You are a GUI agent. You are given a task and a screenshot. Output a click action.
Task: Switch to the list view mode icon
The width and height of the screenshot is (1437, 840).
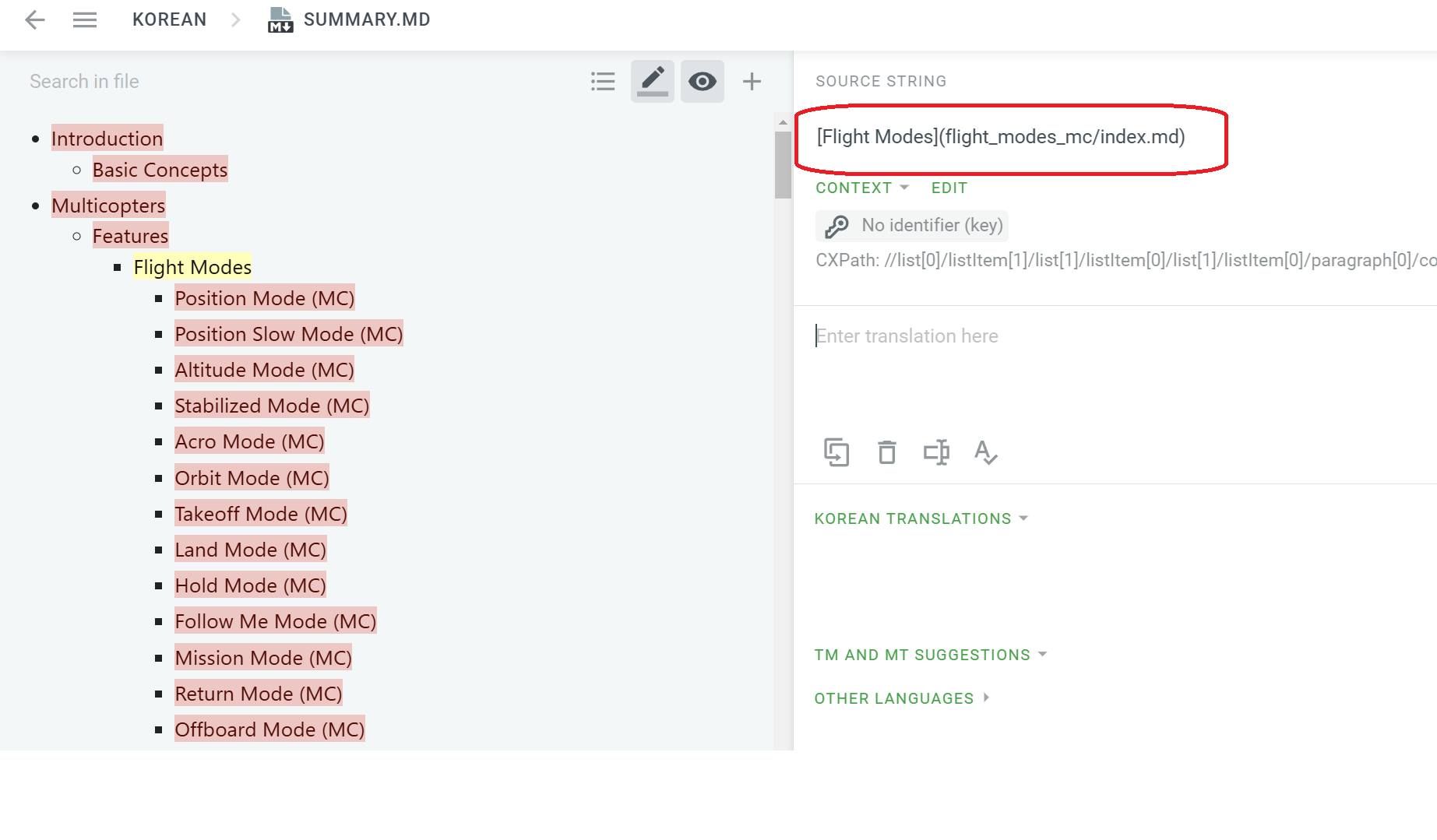(603, 81)
